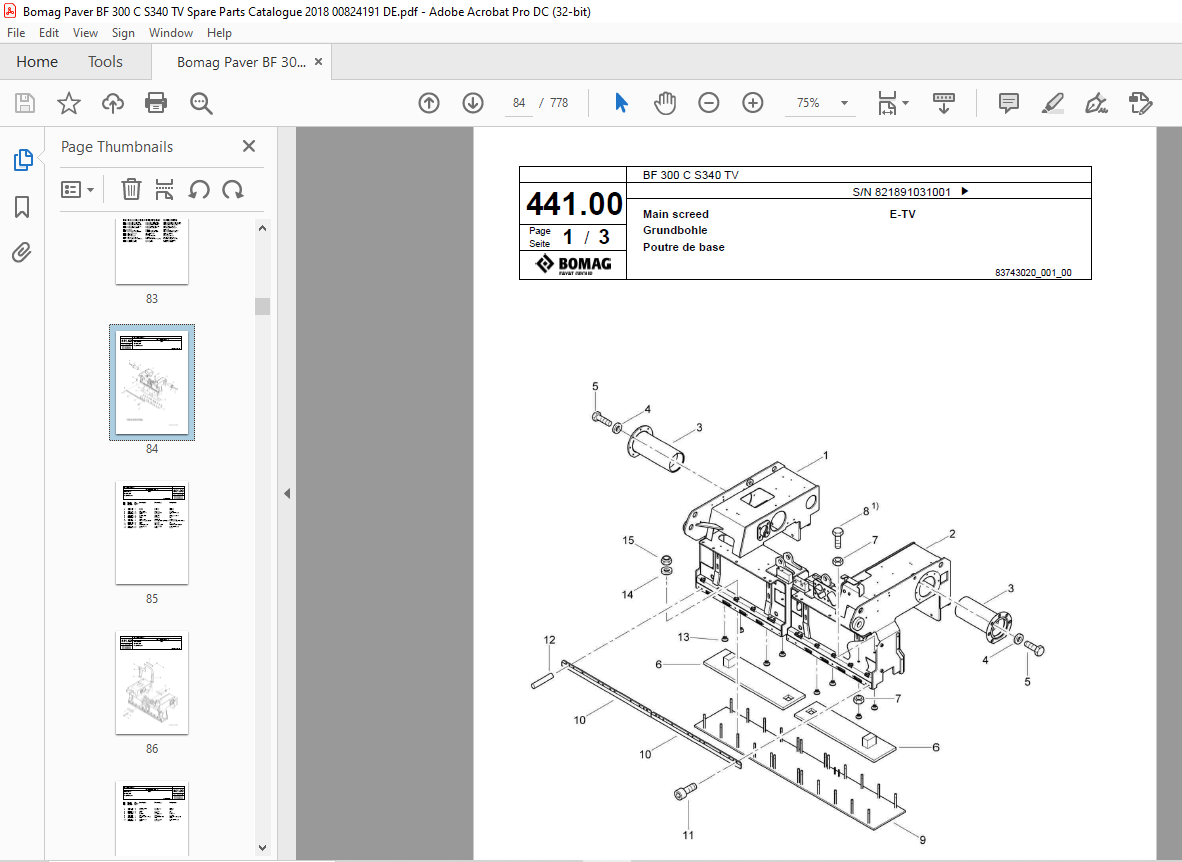
Task: Click the 'Poutre de base' text
Action: pyautogui.click(x=684, y=247)
